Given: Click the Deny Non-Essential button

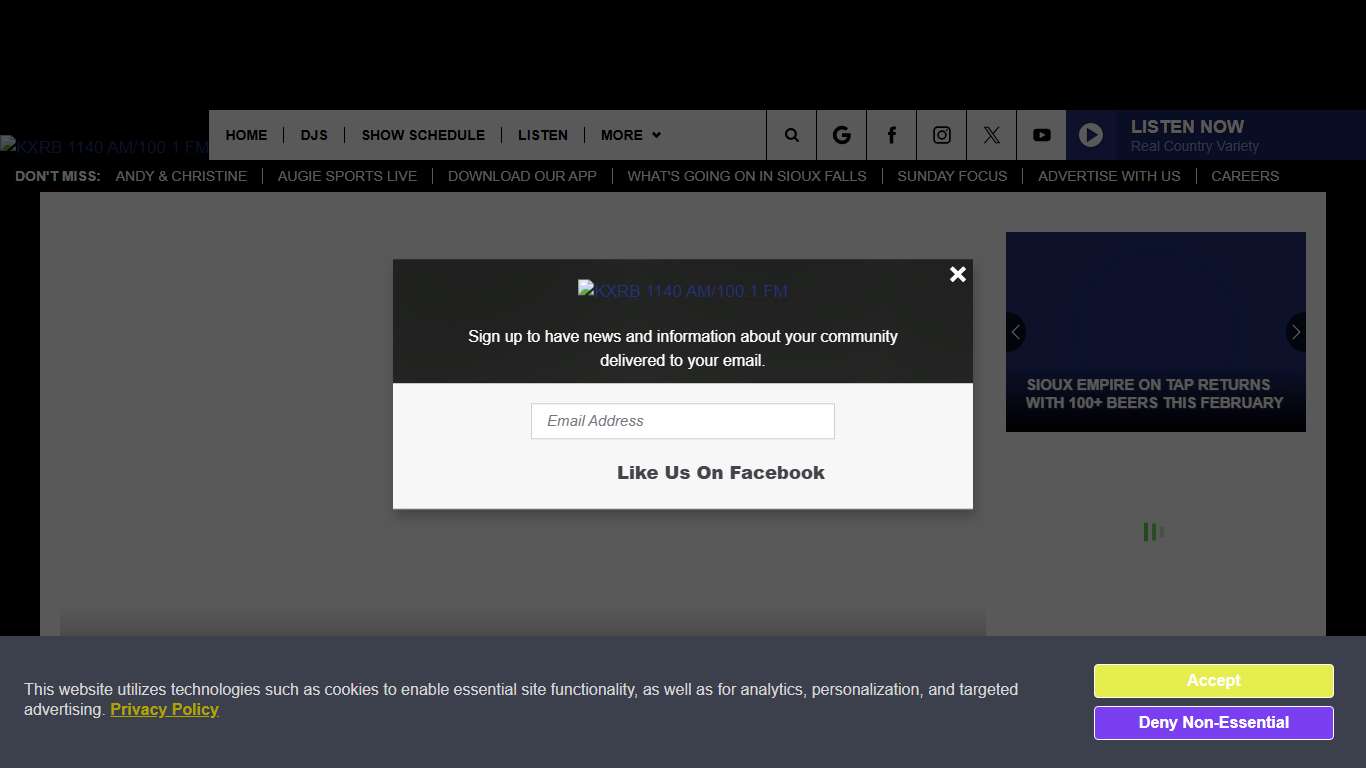Looking at the screenshot, I should [x=1213, y=723].
